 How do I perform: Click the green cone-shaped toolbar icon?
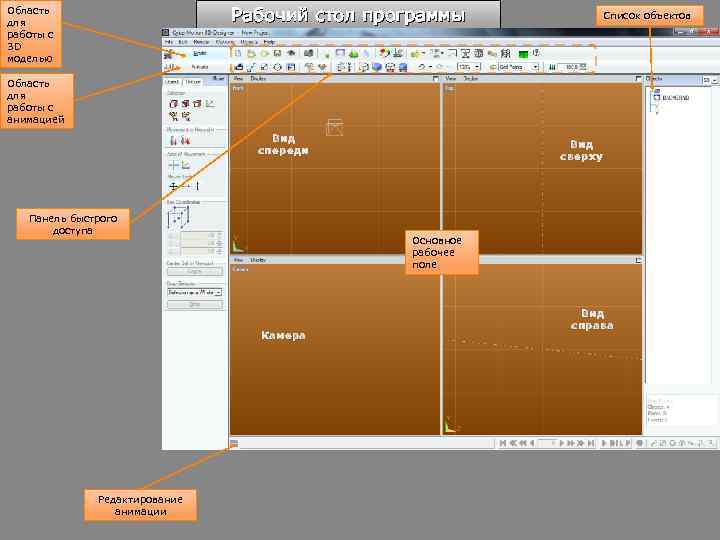[353, 54]
